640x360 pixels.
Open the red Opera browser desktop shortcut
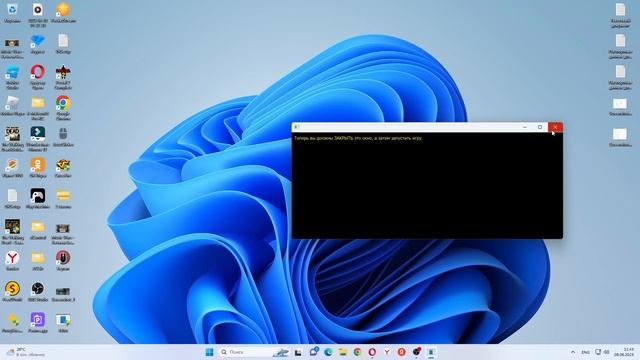pyautogui.click(x=38, y=76)
